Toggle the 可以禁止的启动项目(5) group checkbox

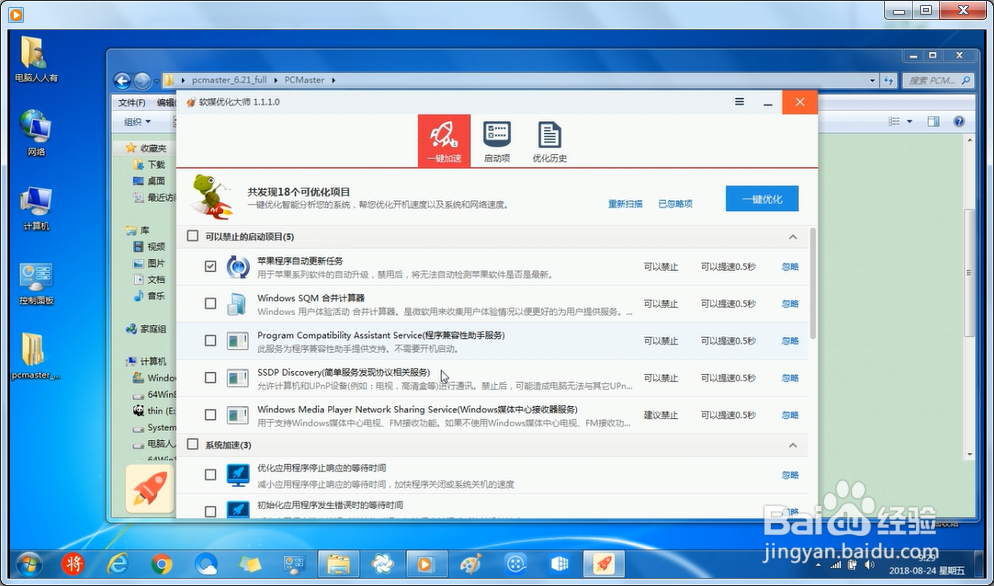193,236
